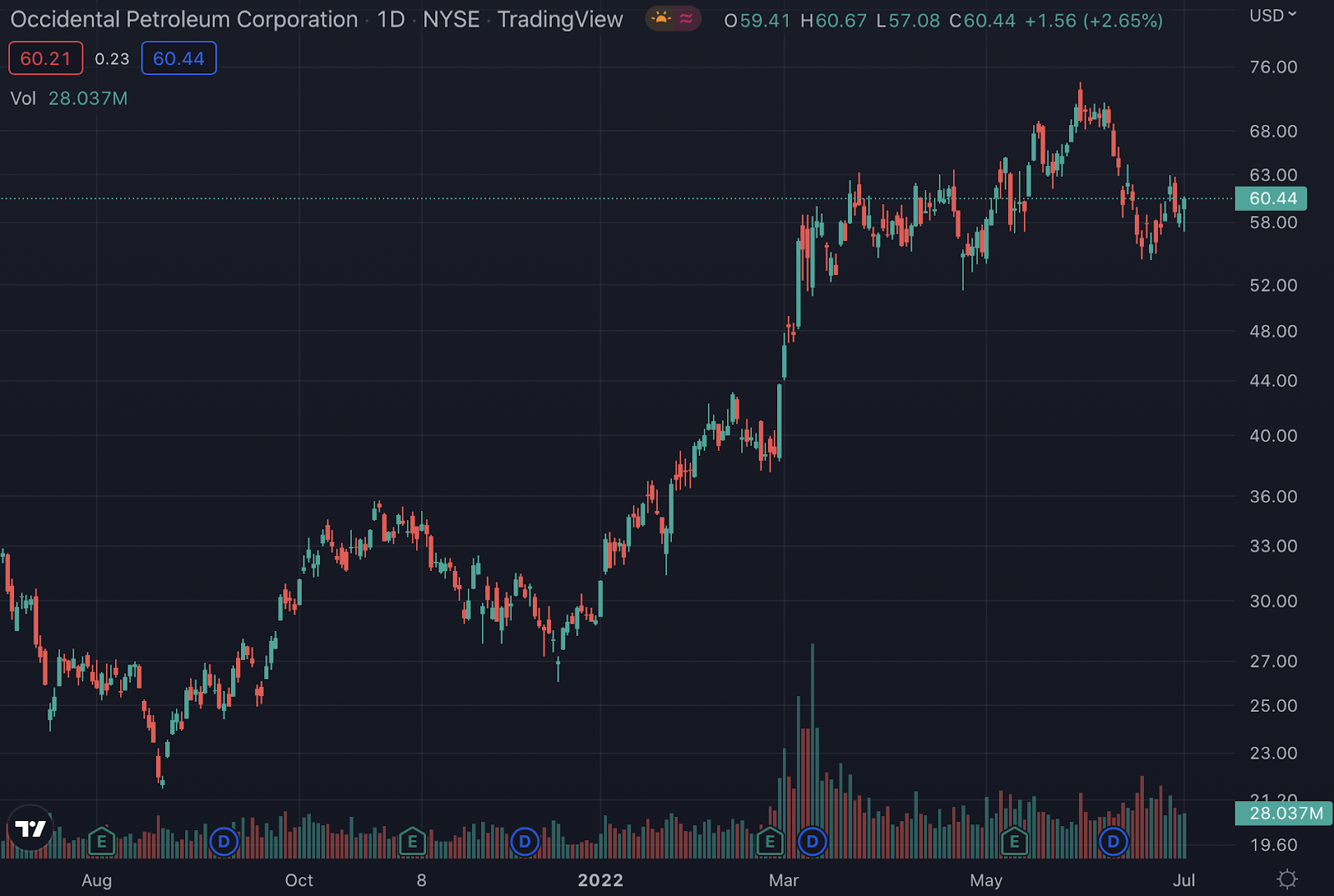This screenshot has height=896, width=1334.
Task: Click the May label on the time axis
Action: (x=986, y=880)
